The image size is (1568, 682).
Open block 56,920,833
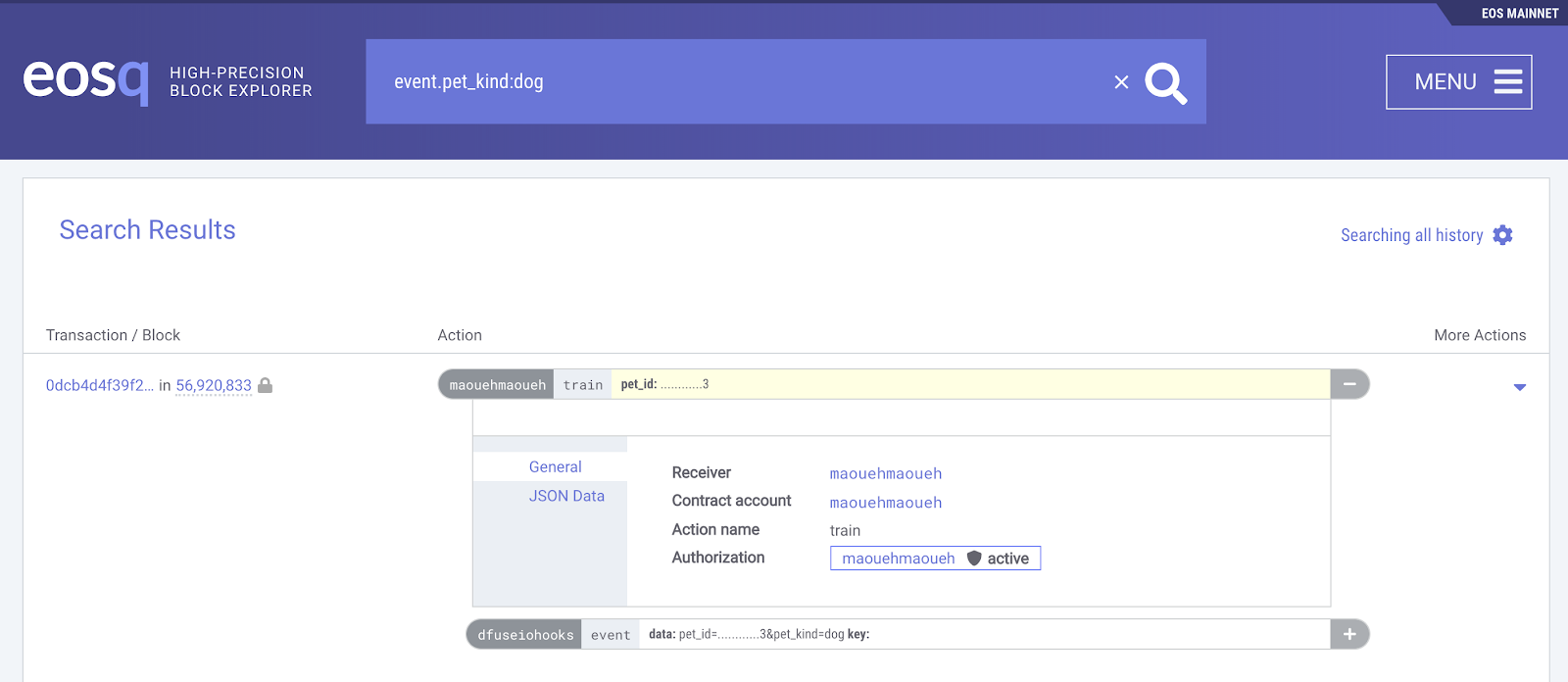(214, 385)
